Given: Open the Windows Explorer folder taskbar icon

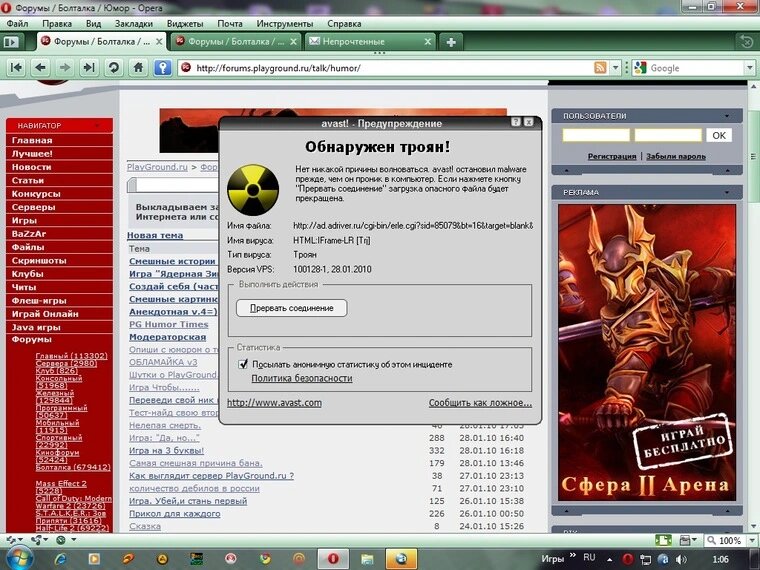Looking at the screenshot, I should click(367, 559).
